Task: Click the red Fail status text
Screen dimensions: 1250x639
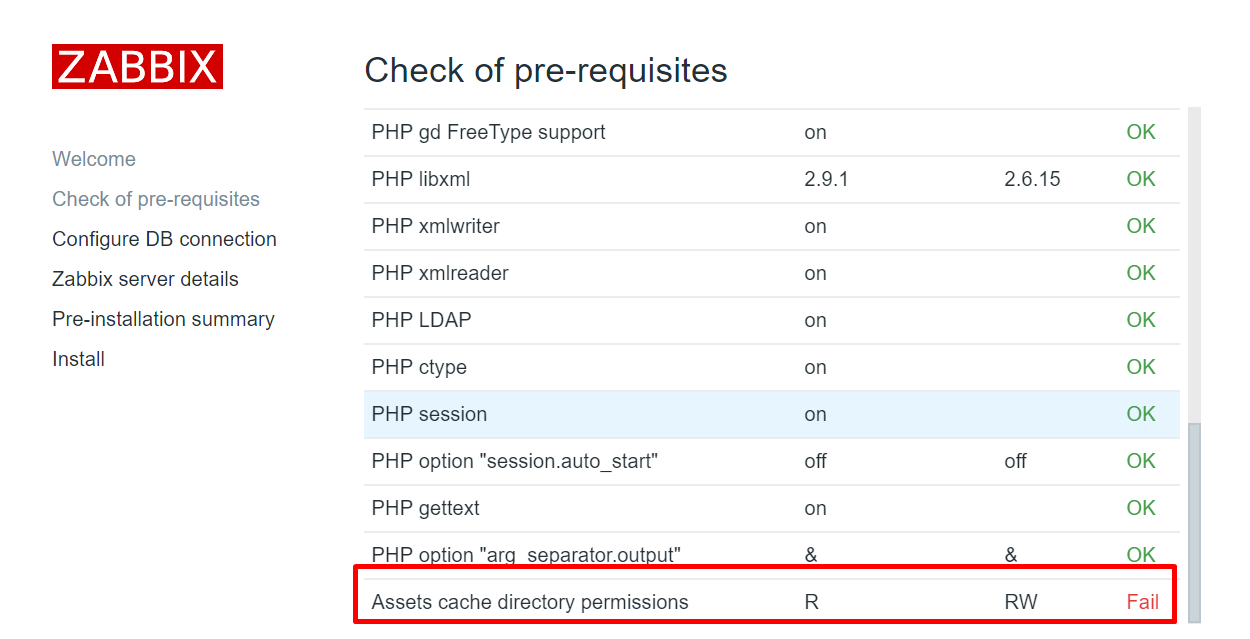Action: point(1142,602)
